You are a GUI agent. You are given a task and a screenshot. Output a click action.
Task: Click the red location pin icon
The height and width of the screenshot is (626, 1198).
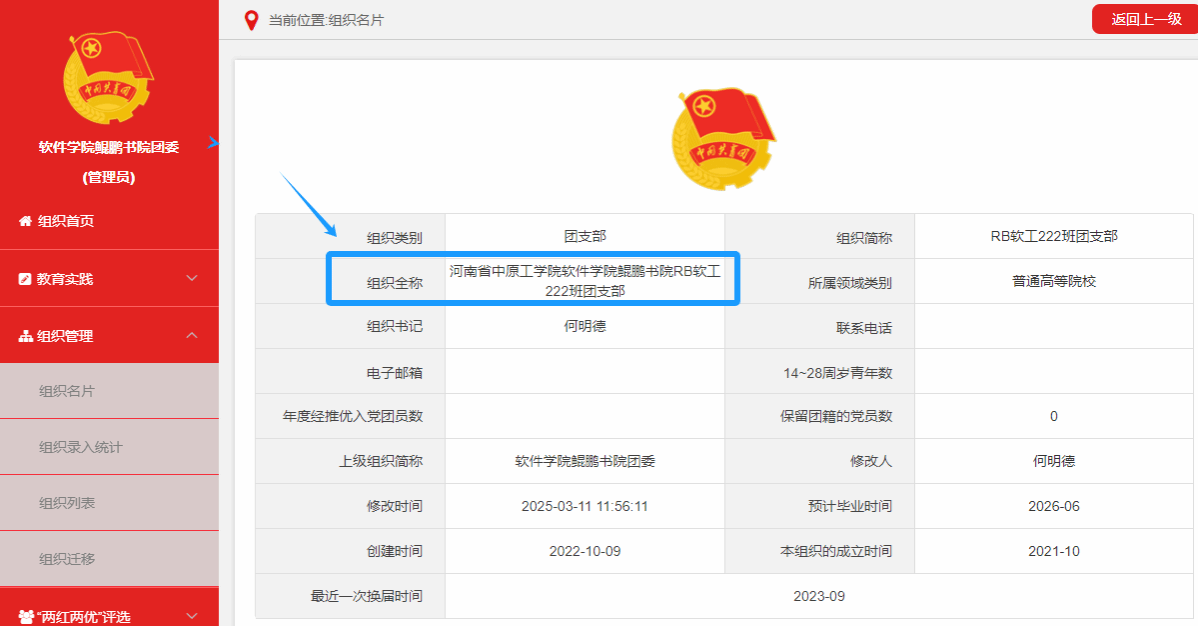point(251,21)
